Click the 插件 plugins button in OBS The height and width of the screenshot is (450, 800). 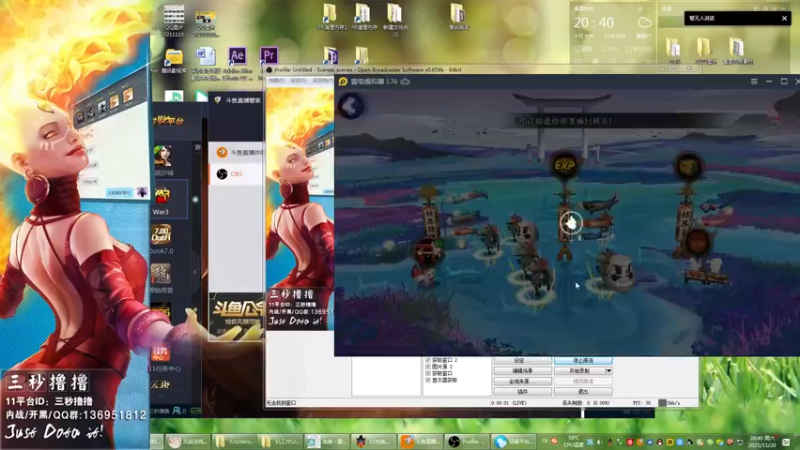(x=522, y=392)
